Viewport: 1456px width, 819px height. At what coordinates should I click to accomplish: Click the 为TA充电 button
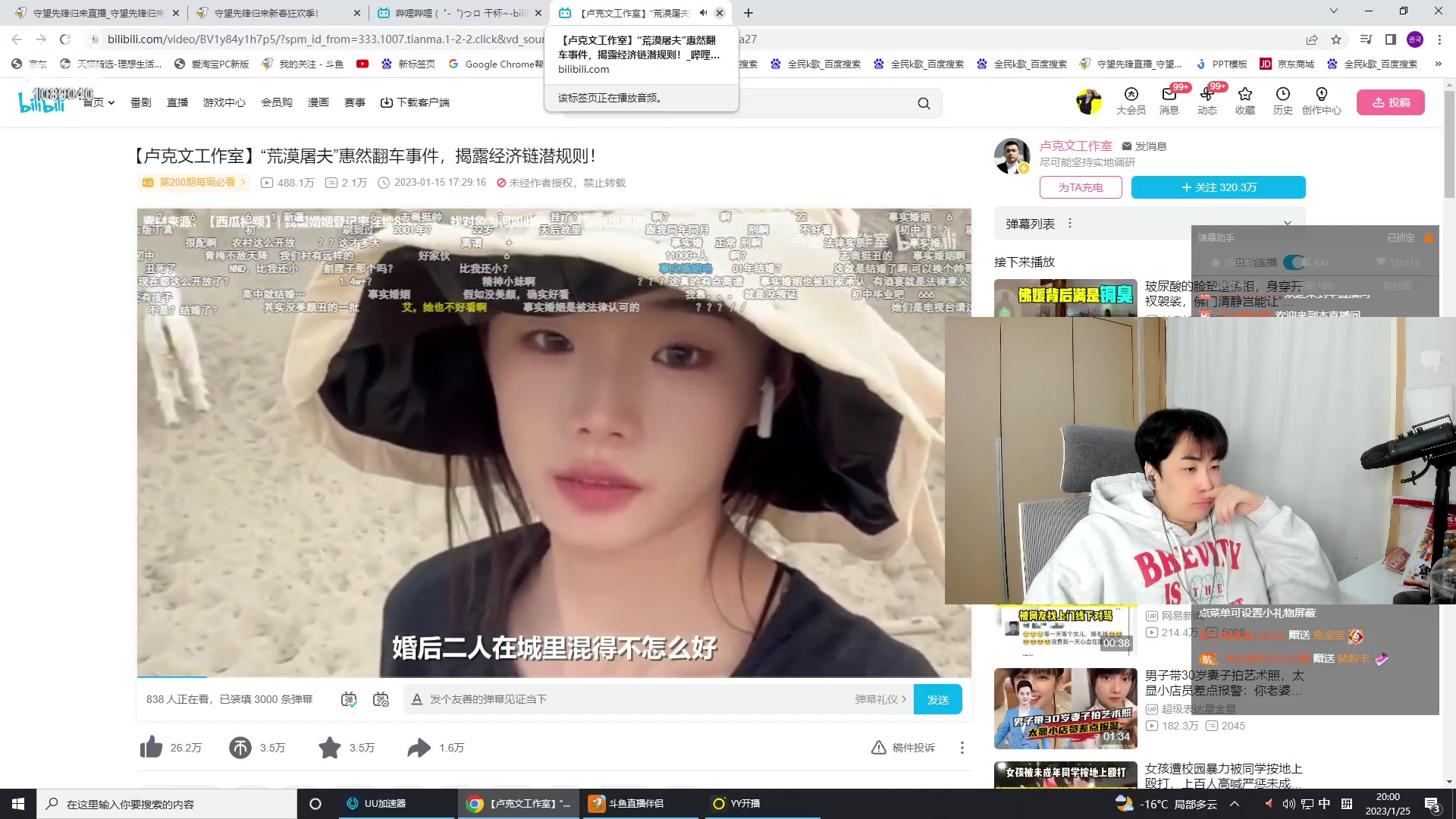[1081, 187]
